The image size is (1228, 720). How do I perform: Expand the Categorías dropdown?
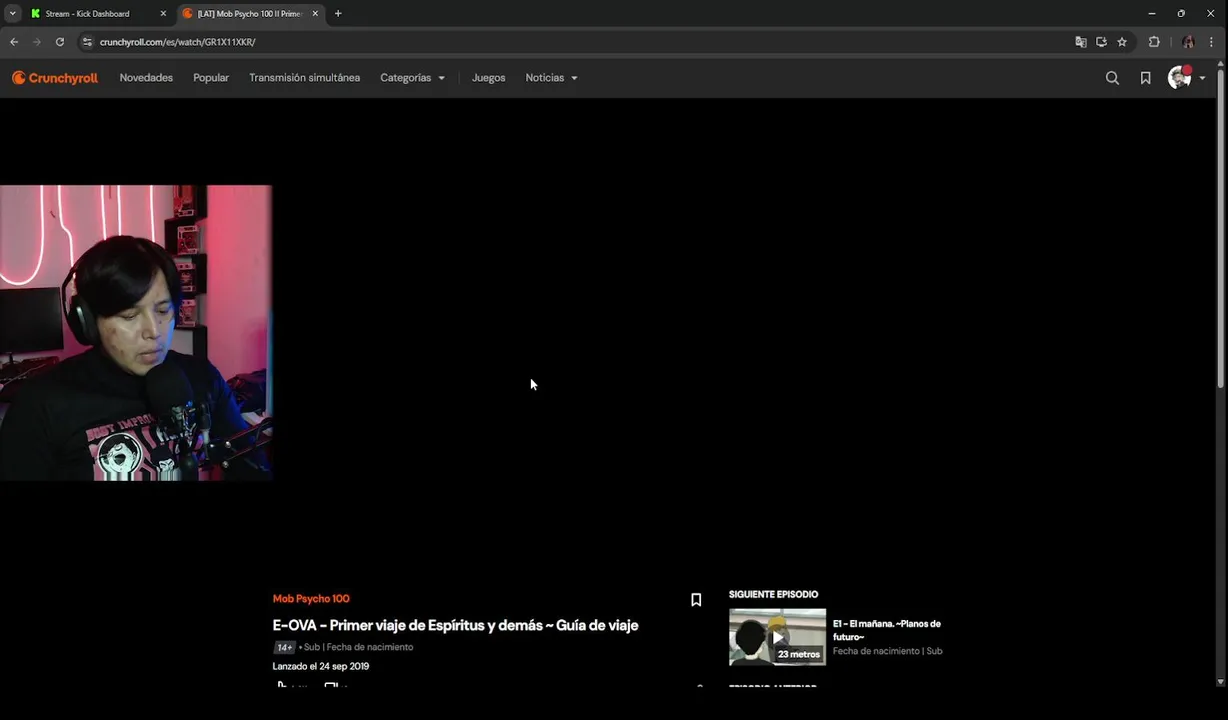[x=412, y=78]
